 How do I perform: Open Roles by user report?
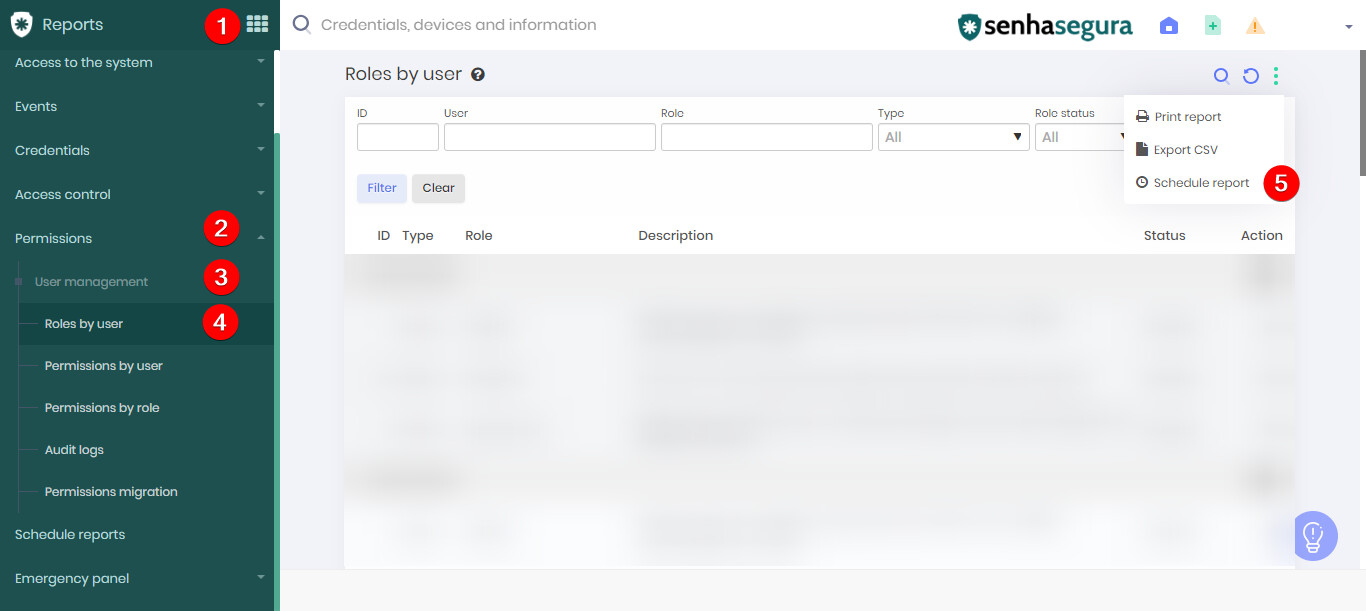(x=146, y=324)
